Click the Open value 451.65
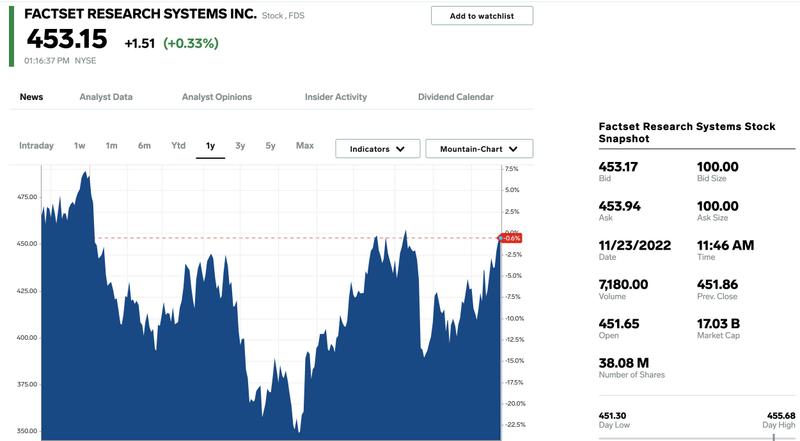800x441 pixels. click(619, 324)
